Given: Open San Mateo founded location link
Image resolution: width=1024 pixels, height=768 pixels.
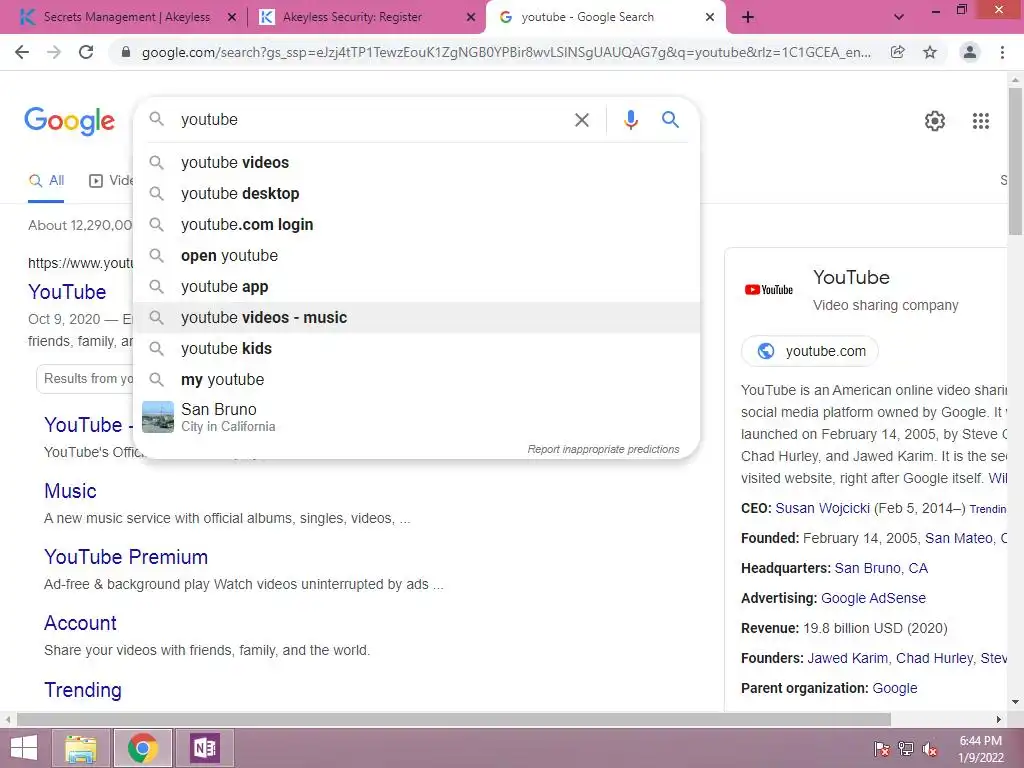Looking at the screenshot, I should pos(959,539).
